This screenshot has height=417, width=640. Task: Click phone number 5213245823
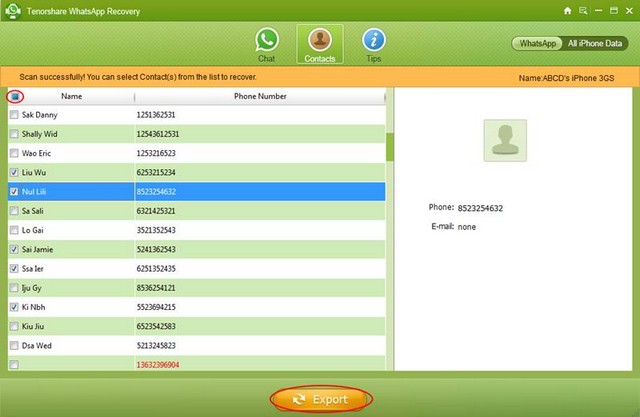156,345
